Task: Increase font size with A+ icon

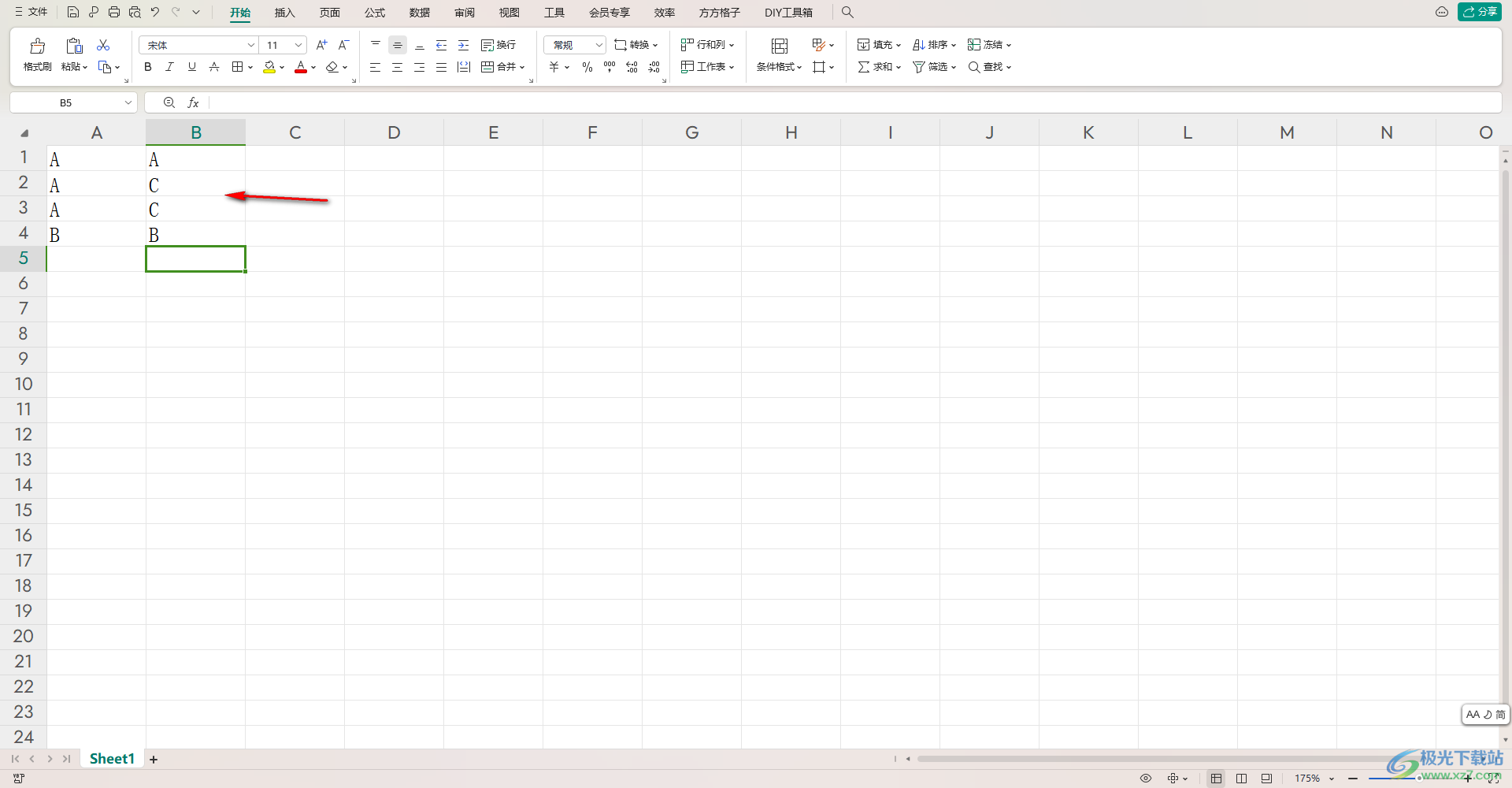Action: tap(321, 45)
